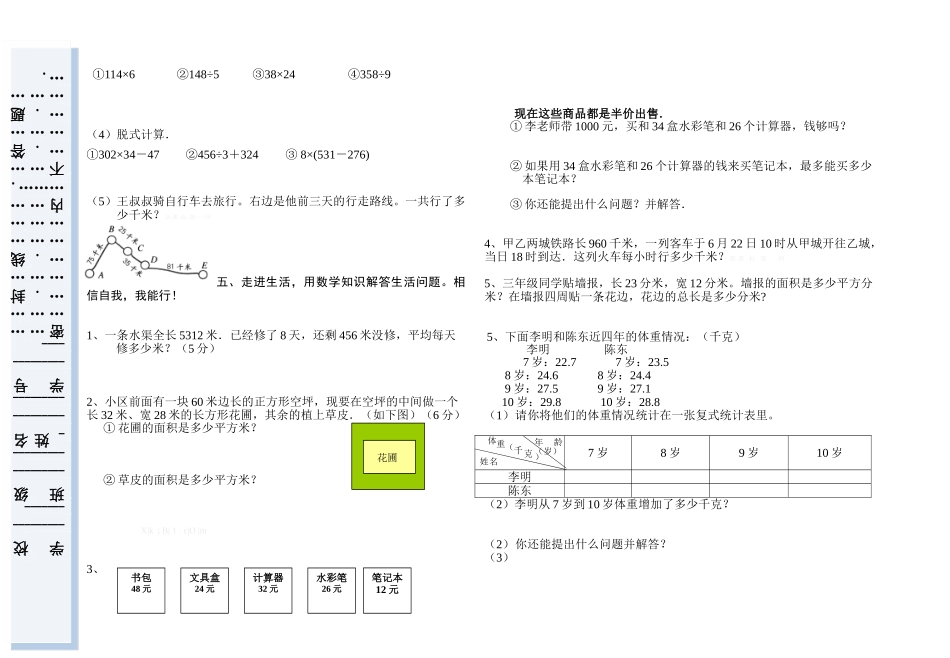Click the bold line 现在这些商品都是半价出售
This screenshot has width=950, height=658.
[589, 113]
